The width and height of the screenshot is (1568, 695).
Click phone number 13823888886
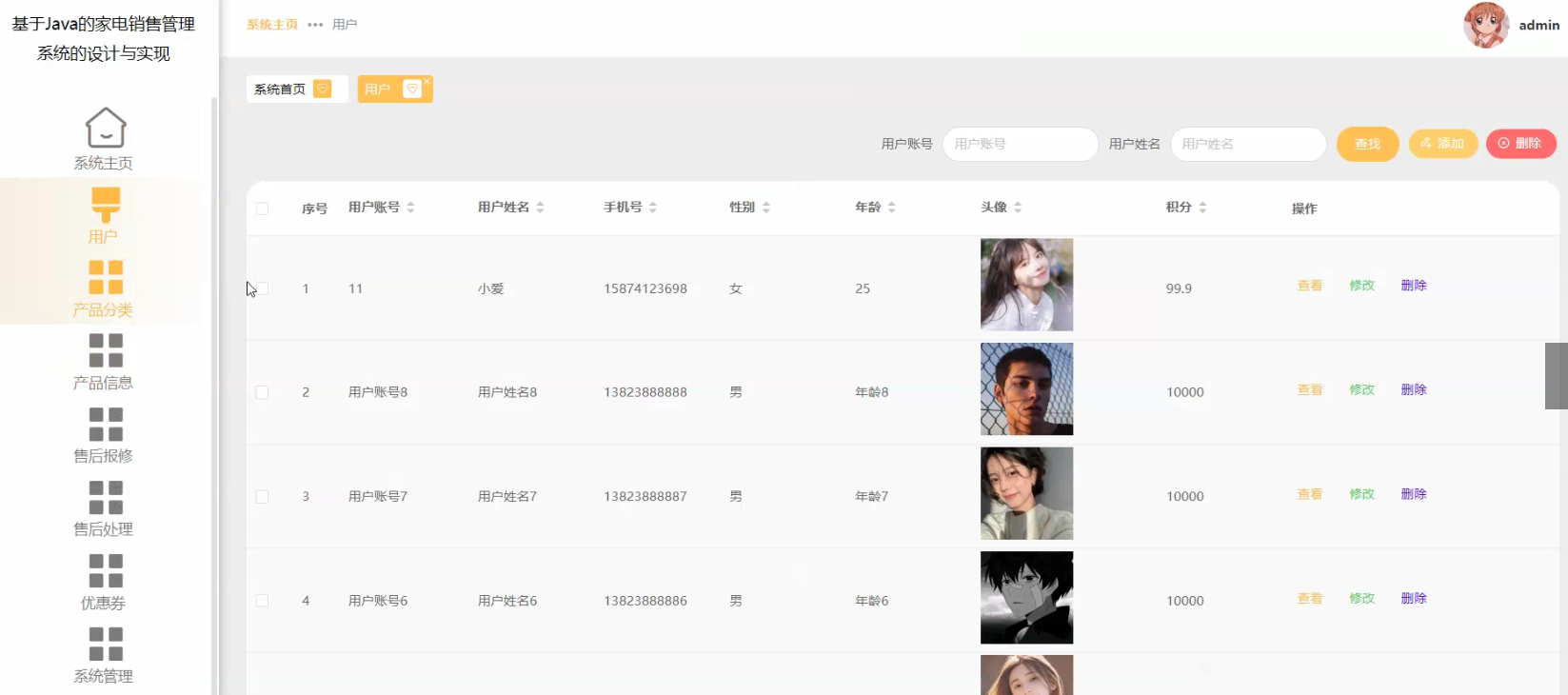coord(645,601)
